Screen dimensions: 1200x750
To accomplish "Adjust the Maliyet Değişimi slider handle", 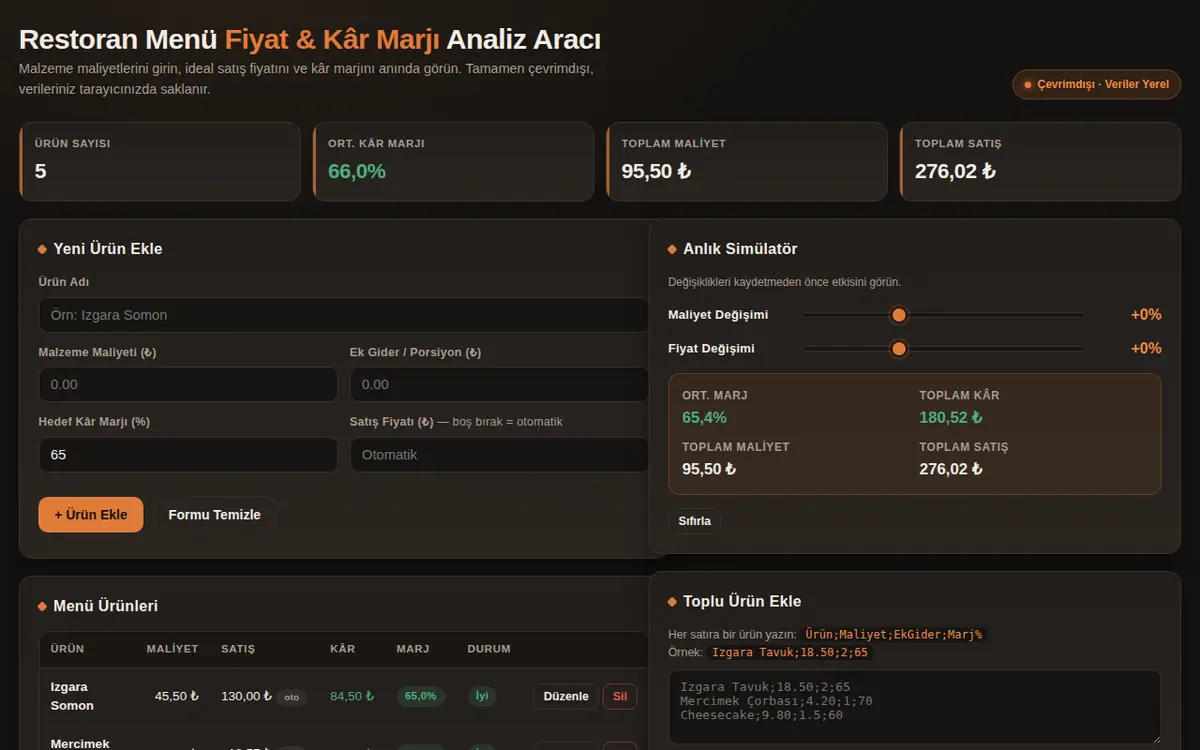I will (899, 315).
